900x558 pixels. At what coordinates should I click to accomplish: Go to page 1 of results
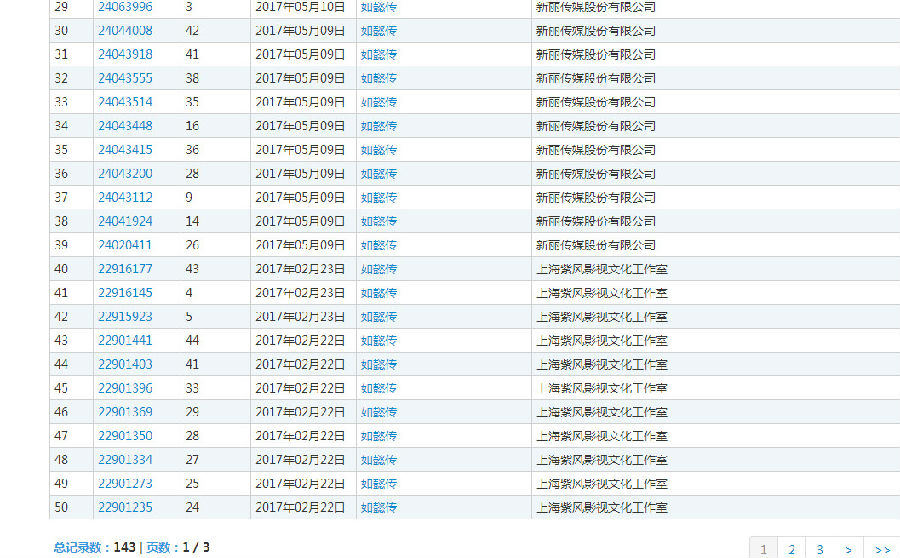pyautogui.click(x=763, y=549)
